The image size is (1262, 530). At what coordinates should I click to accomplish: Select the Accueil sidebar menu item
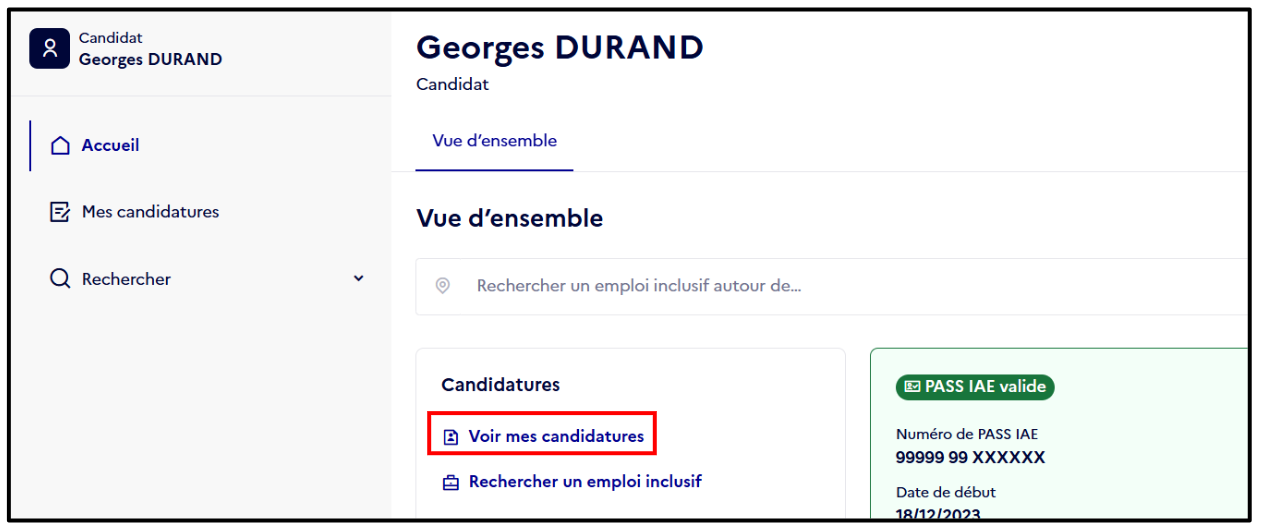click(200, 146)
